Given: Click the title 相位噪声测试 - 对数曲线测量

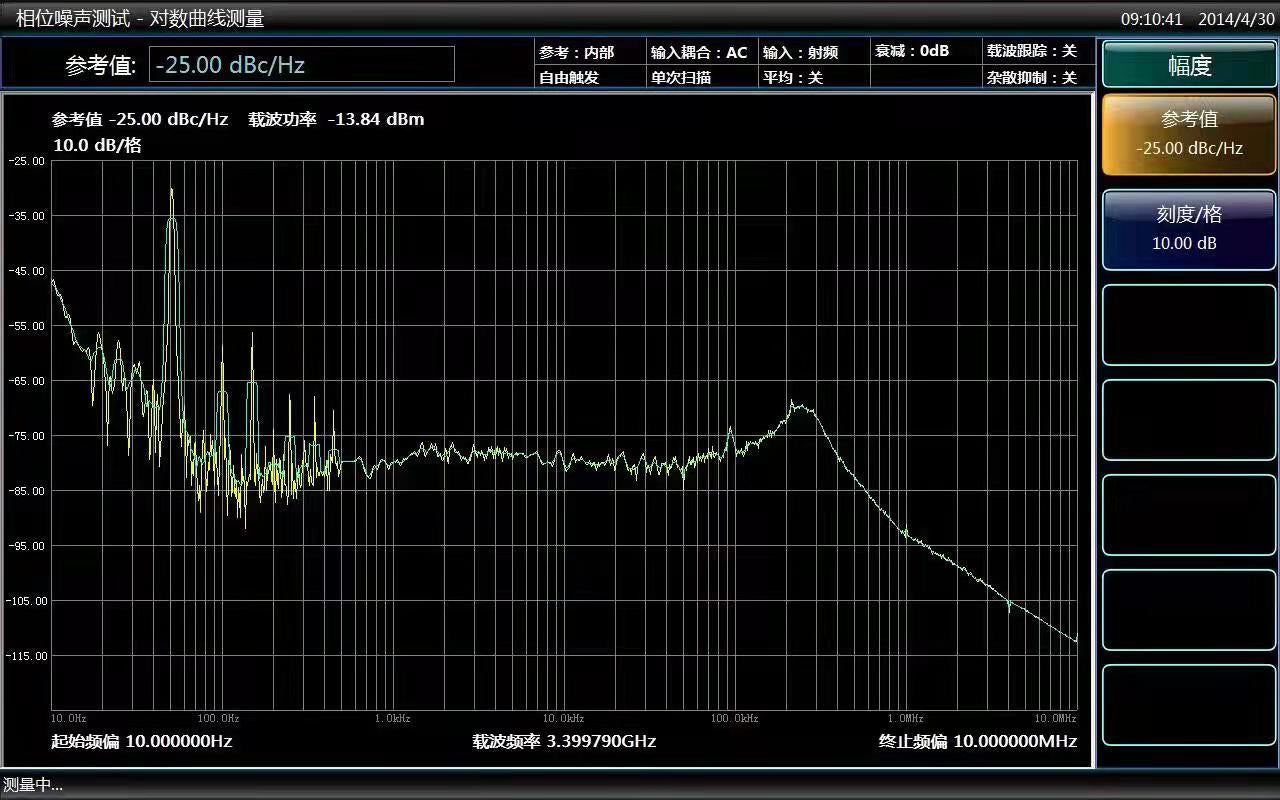Looking at the screenshot, I should coord(140,18).
